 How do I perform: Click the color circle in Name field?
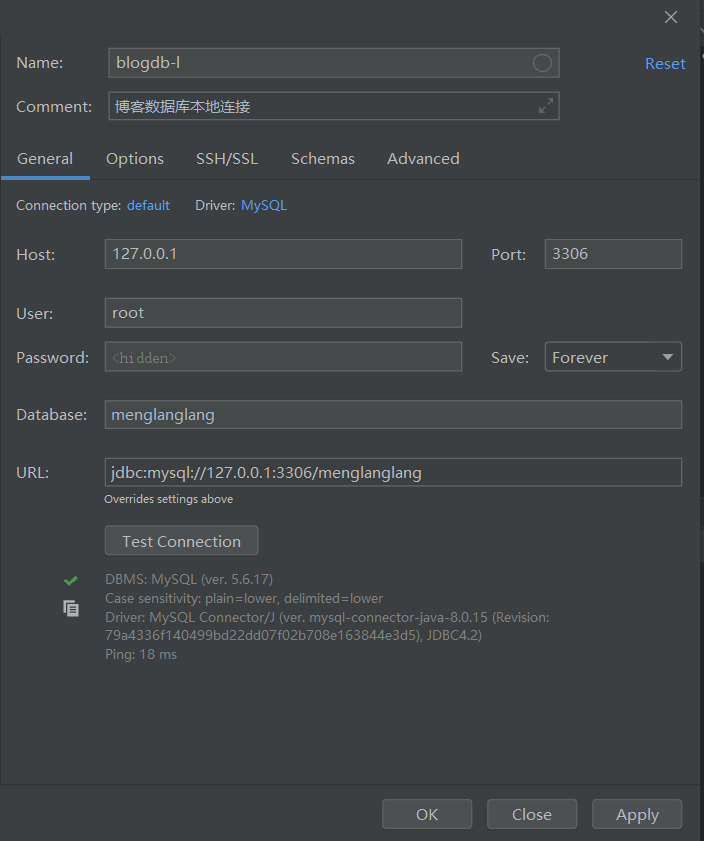(x=542, y=63)
